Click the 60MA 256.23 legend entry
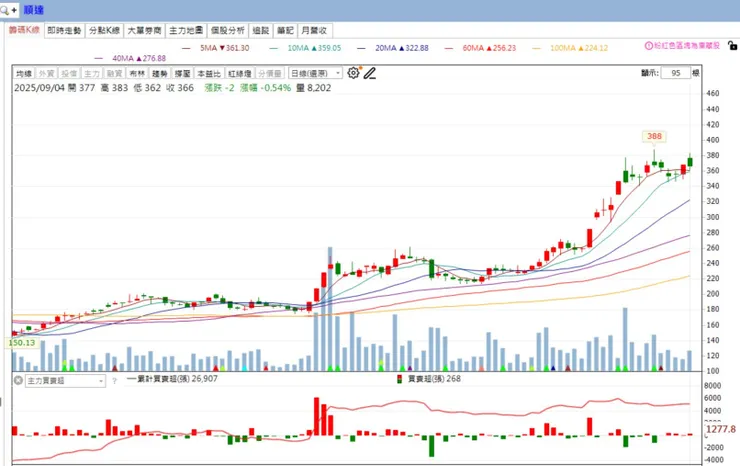Screen dimensions: 740x466 coord(481,48)
